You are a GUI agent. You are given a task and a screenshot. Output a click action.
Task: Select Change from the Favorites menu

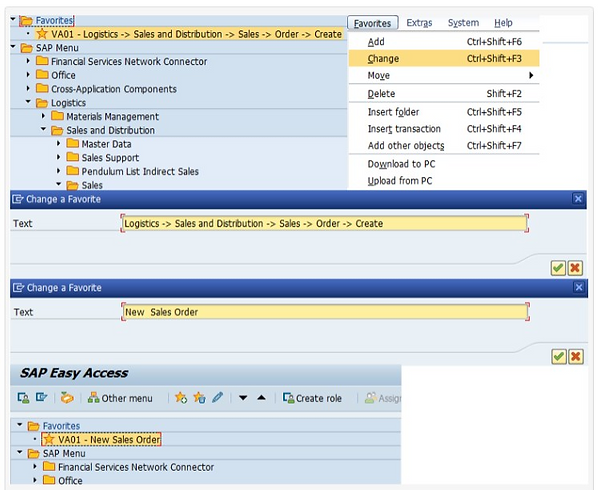point(444,59)
